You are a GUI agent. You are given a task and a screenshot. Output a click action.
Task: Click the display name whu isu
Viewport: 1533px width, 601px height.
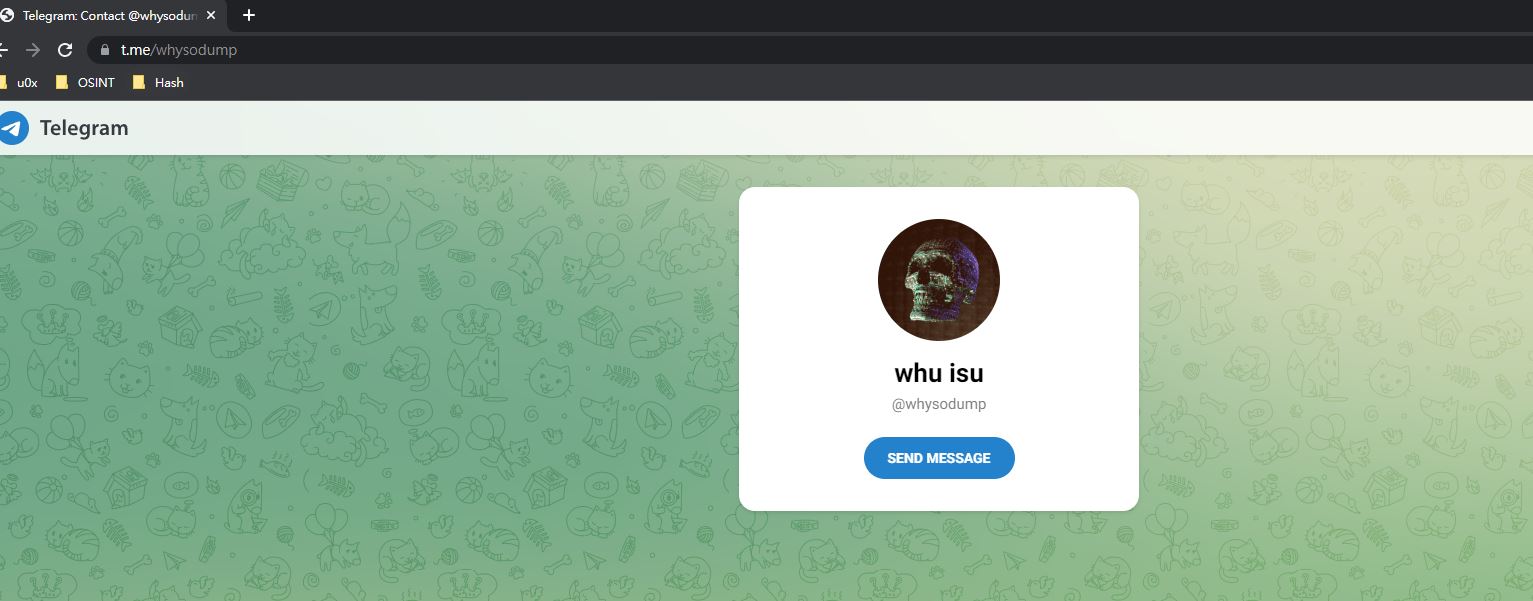coord(939,373)
